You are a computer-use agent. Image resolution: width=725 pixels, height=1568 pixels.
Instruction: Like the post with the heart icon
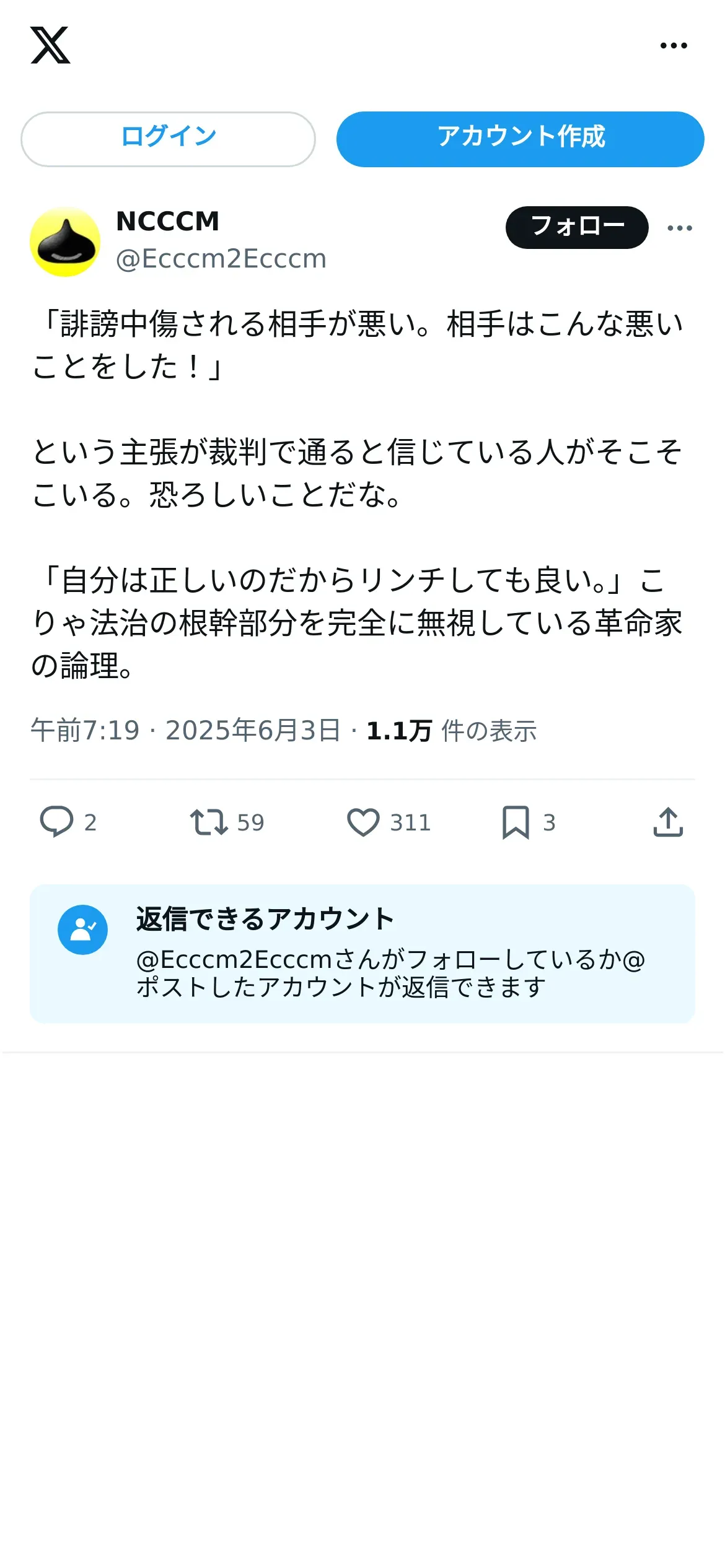pos(363,822)
